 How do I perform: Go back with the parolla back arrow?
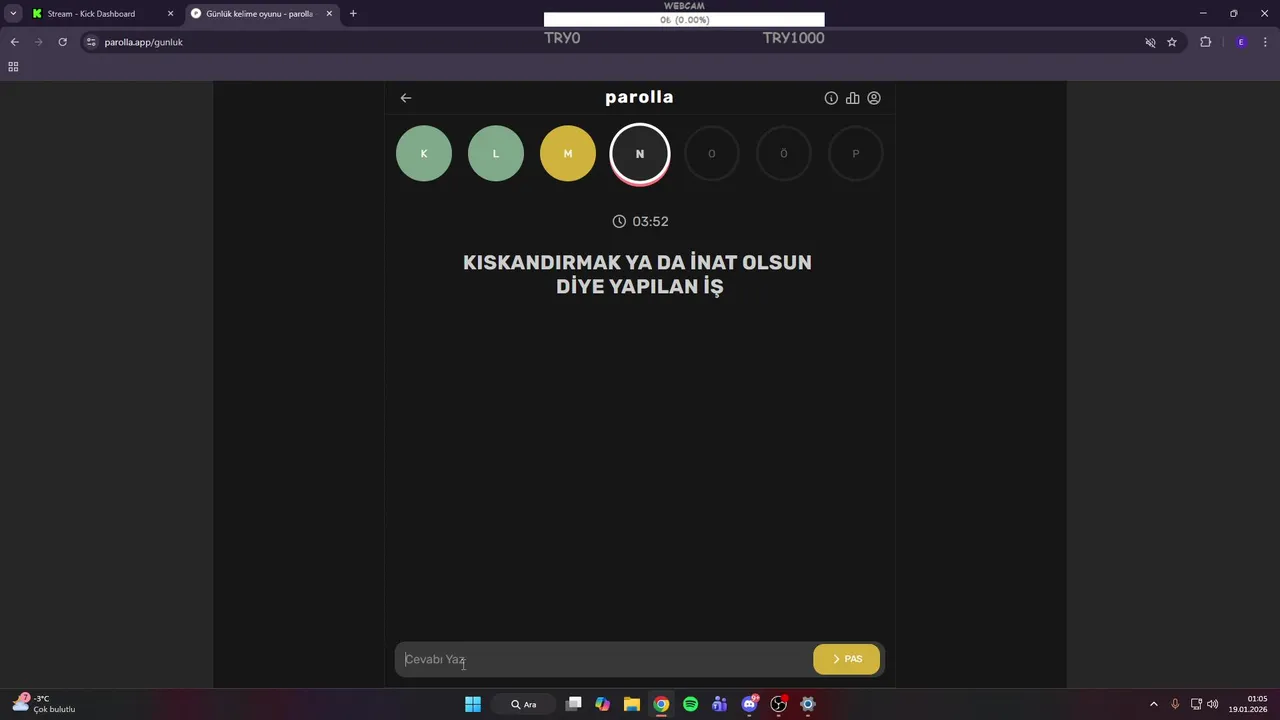[x=406, y=98]
